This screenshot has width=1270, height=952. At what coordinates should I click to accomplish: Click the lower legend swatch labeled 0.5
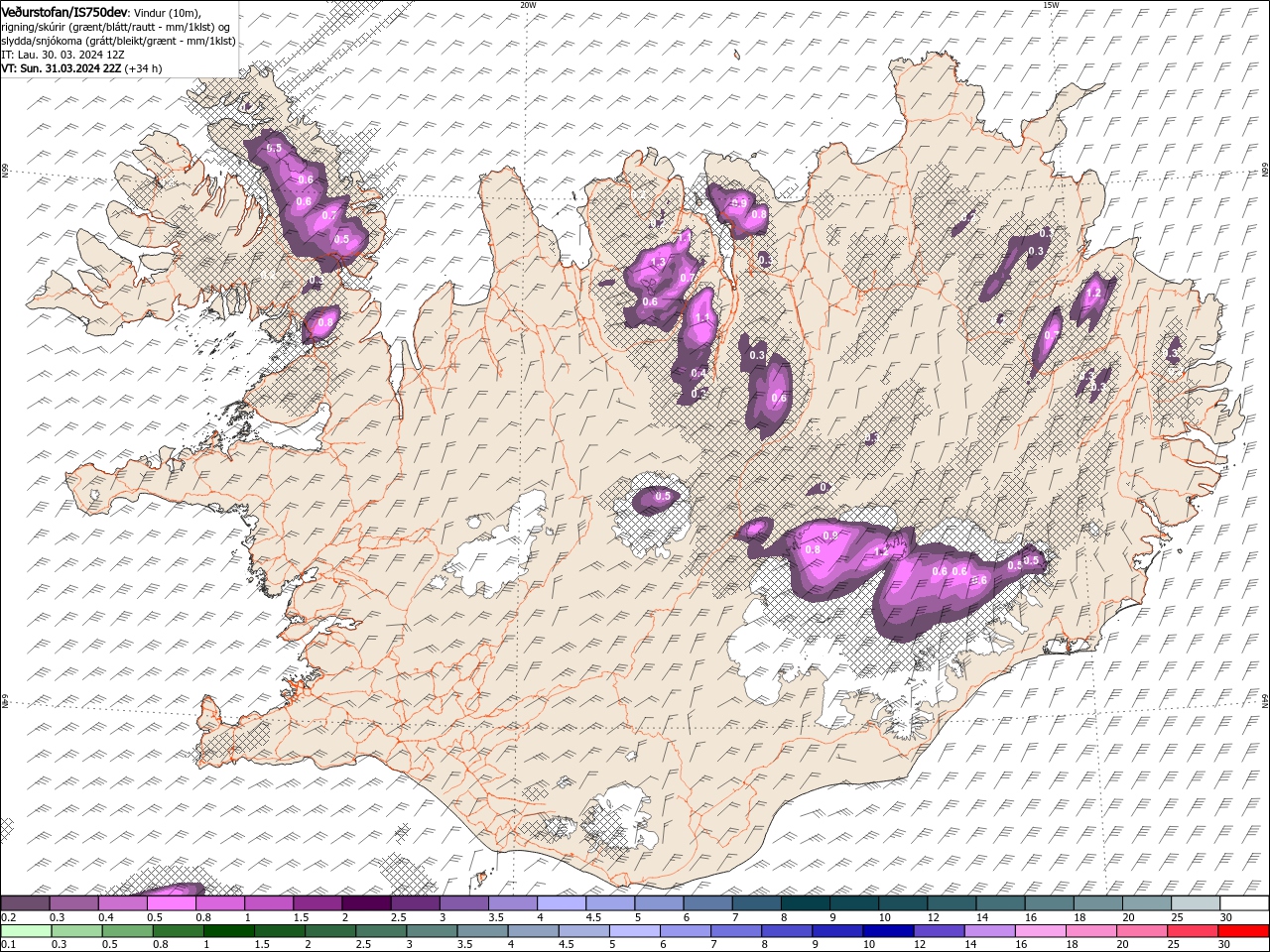[127, 931]
